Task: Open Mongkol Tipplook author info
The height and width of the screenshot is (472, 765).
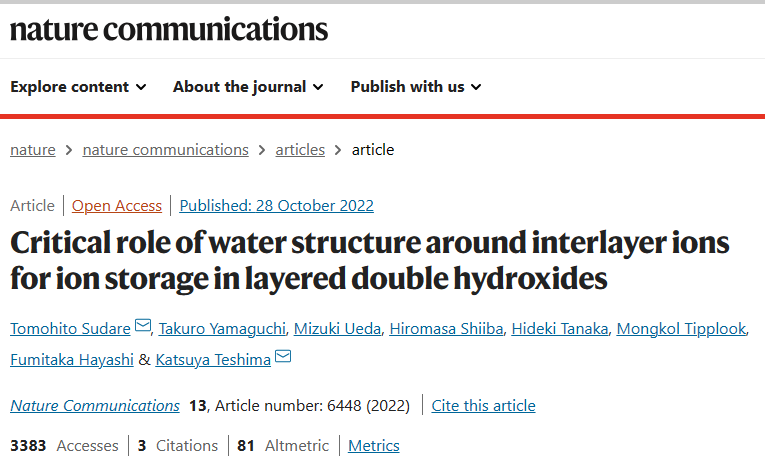Action: click(x=682, y=329)
